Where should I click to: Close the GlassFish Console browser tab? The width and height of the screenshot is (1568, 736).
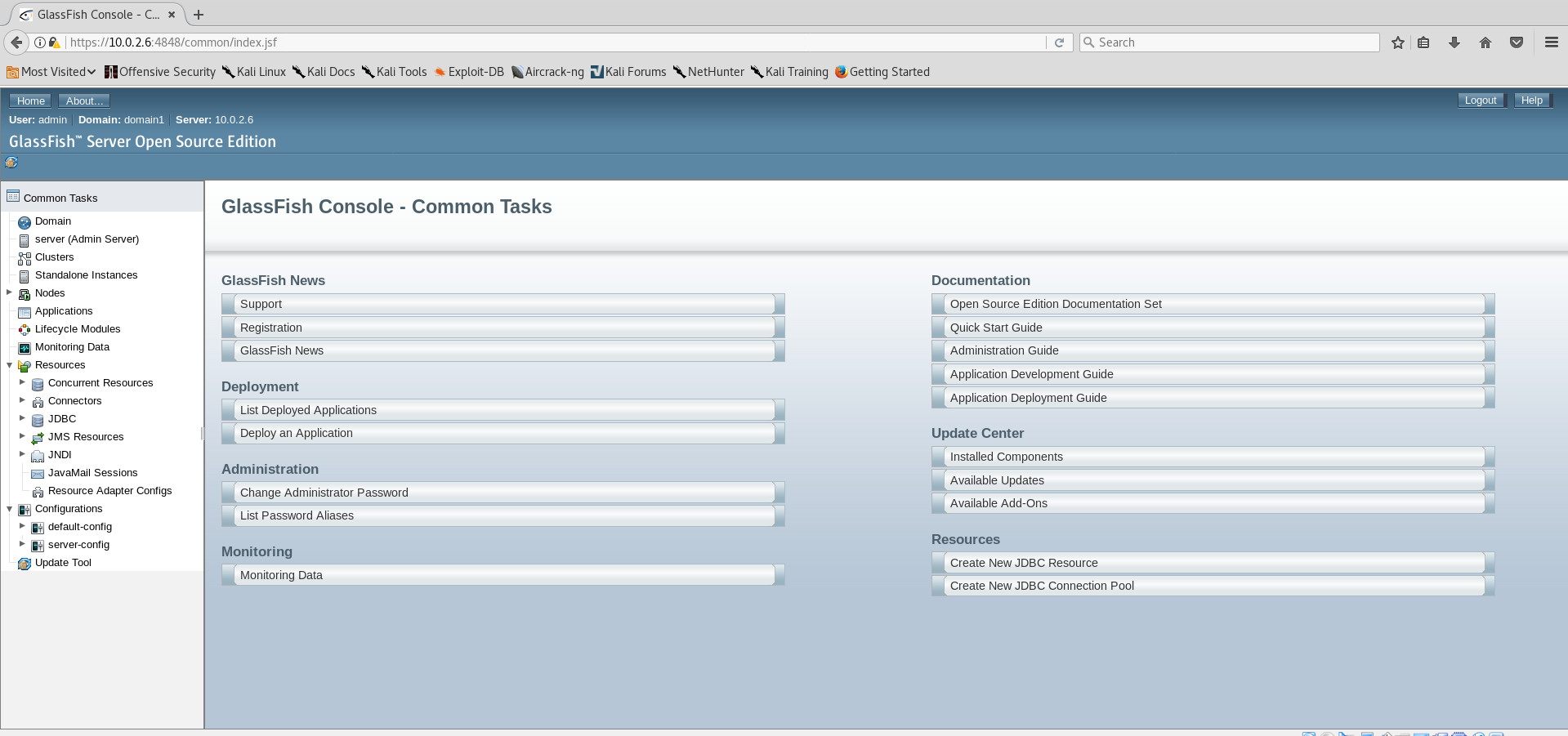pyautogui.click(x=172, y=15)
